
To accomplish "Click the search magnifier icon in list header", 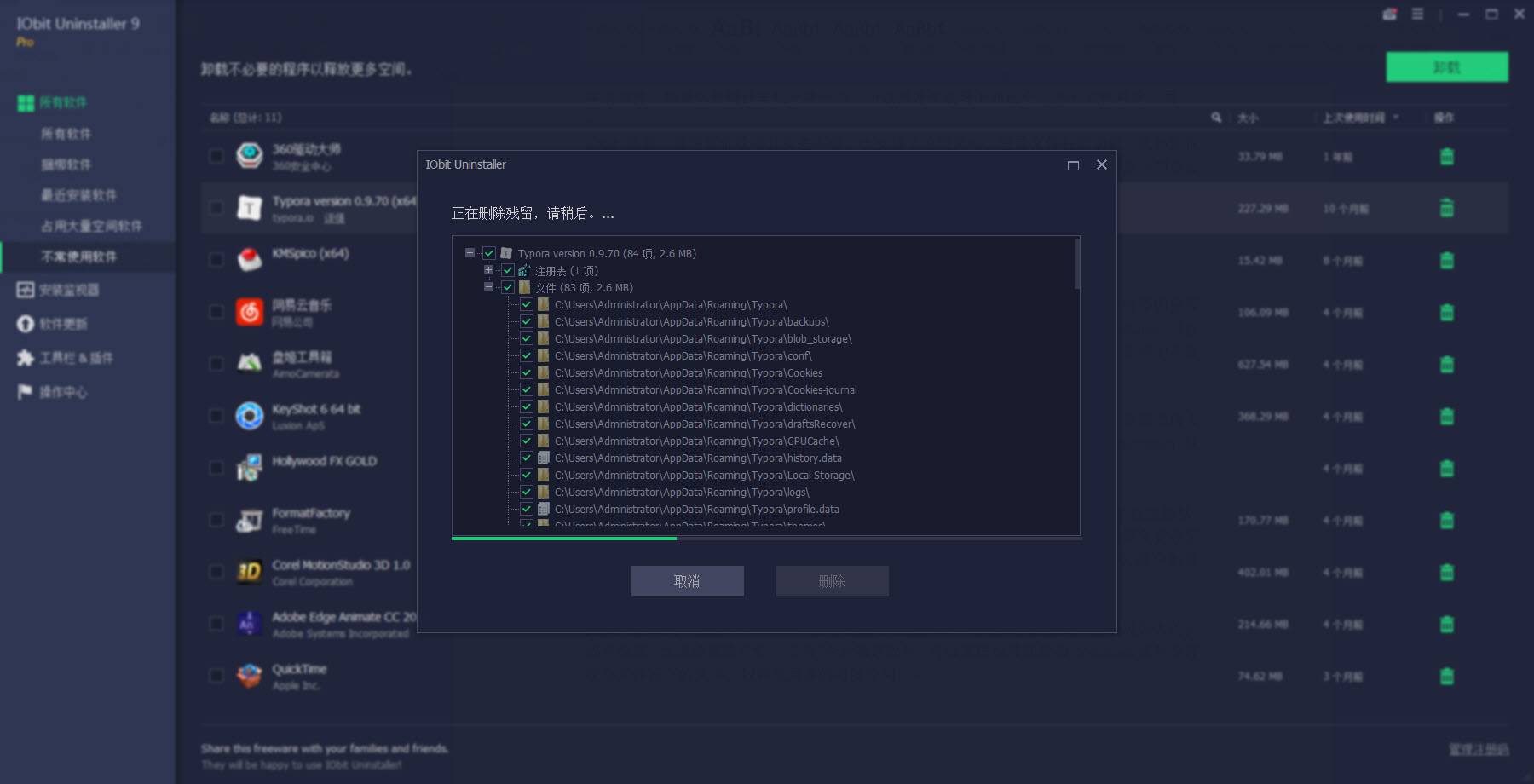I will tap(1216, 118).
